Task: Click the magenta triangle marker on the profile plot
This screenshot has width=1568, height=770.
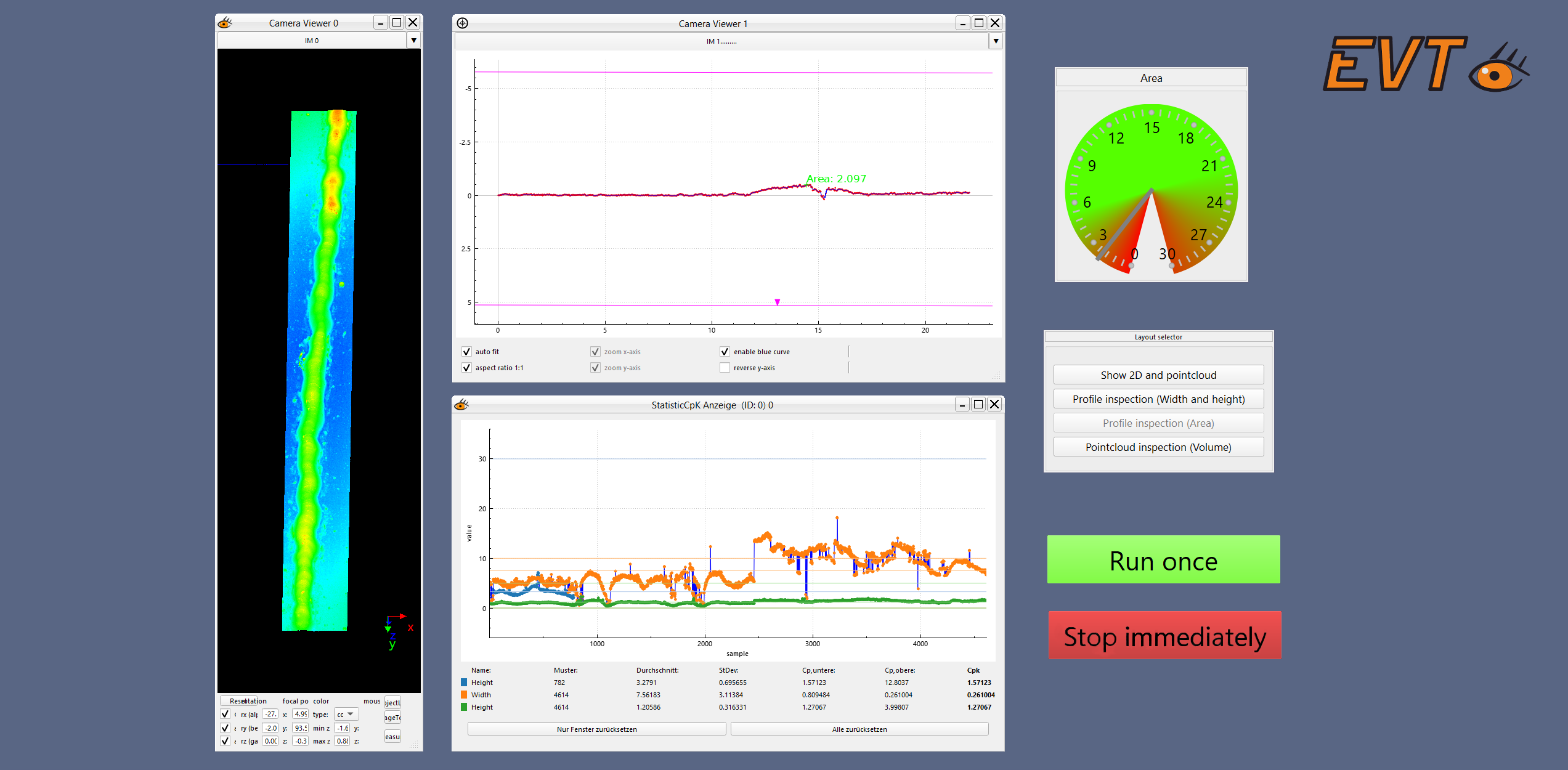Action: tap(778, 302)
